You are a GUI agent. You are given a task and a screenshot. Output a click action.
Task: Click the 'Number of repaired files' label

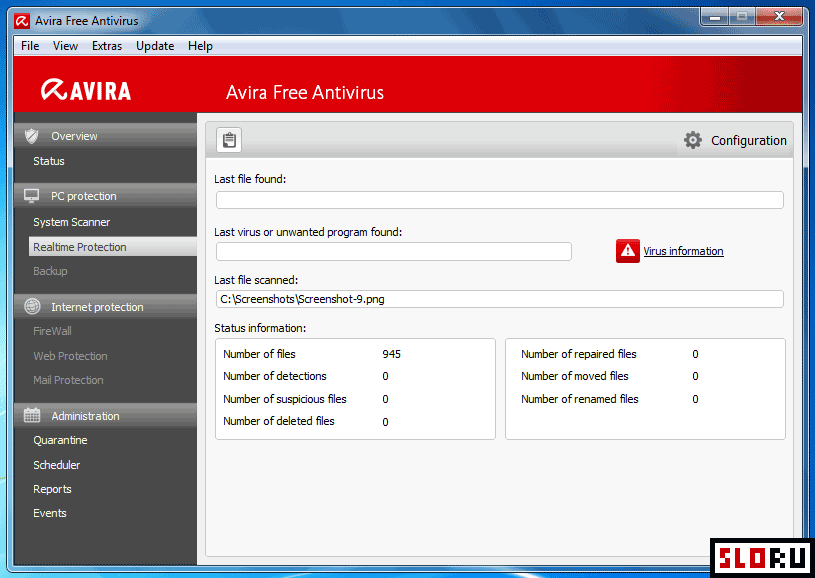click(579, 354)
